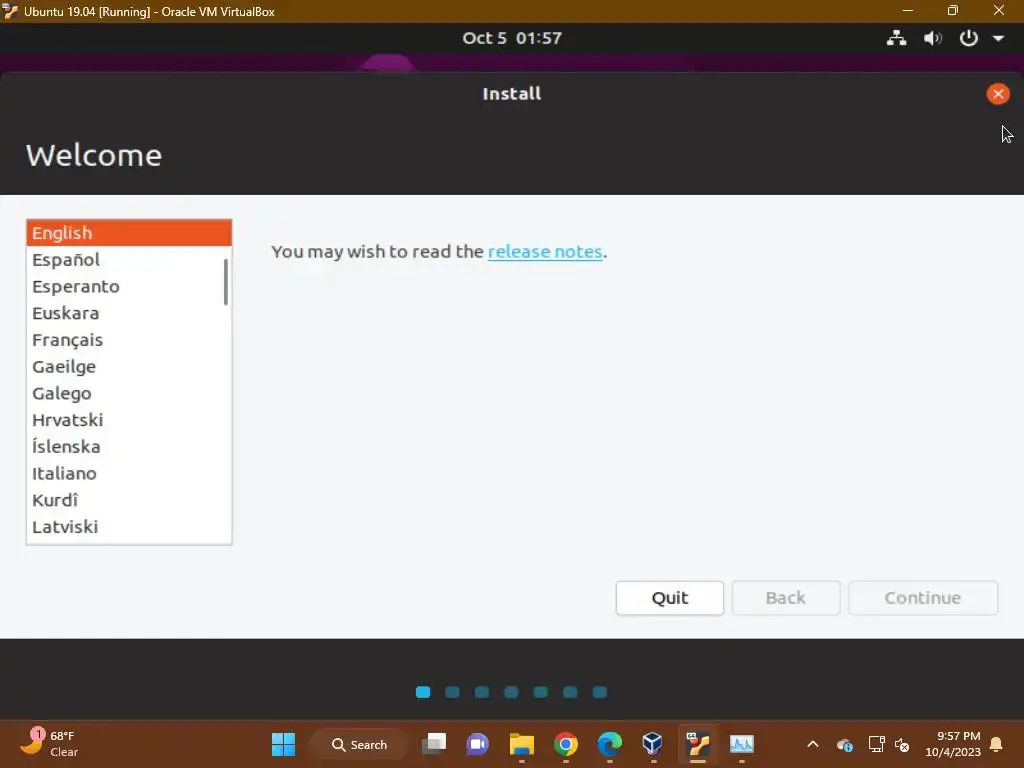This screenshot has height=768, width=1024.
Task: Close the Install dialog with orange X
Action: (997, 94)
